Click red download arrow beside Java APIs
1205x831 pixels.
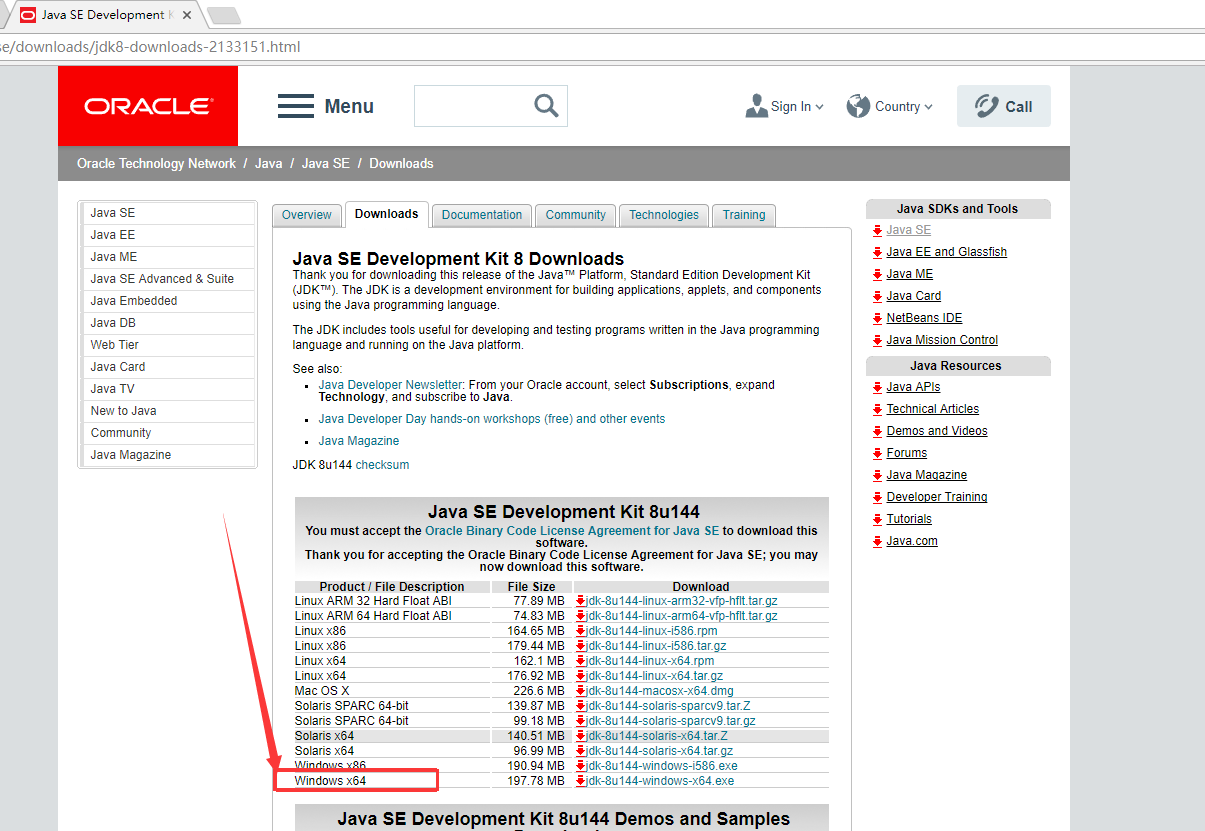coord(877,388)
